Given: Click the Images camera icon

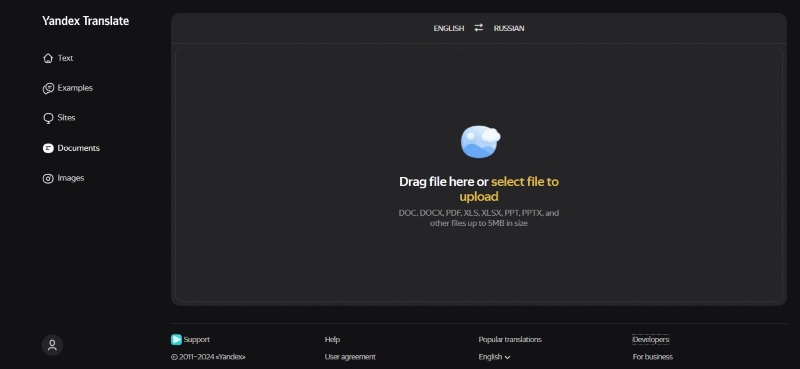Looking at the screenshot, I should click(x=48, y=178).
